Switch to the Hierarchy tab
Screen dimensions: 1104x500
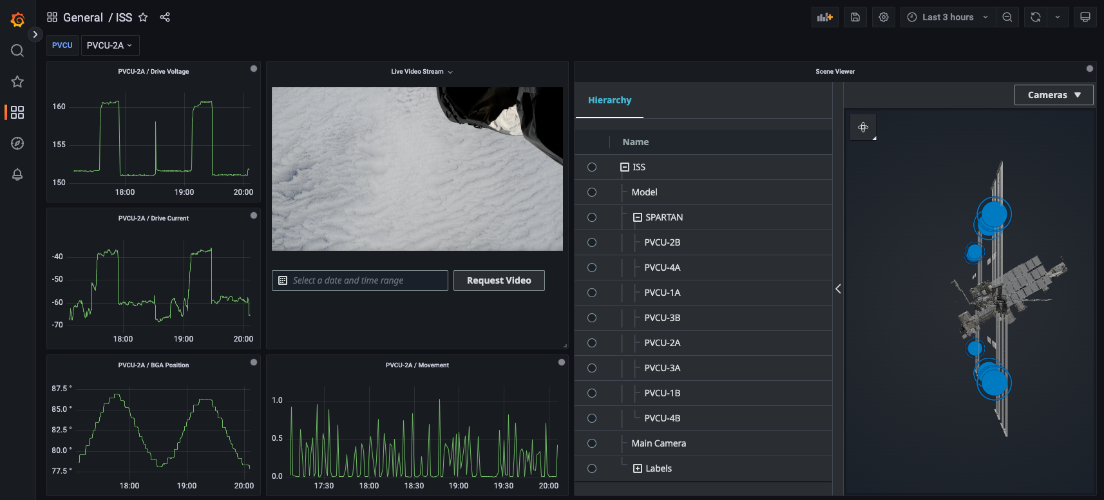pos(610,100)
